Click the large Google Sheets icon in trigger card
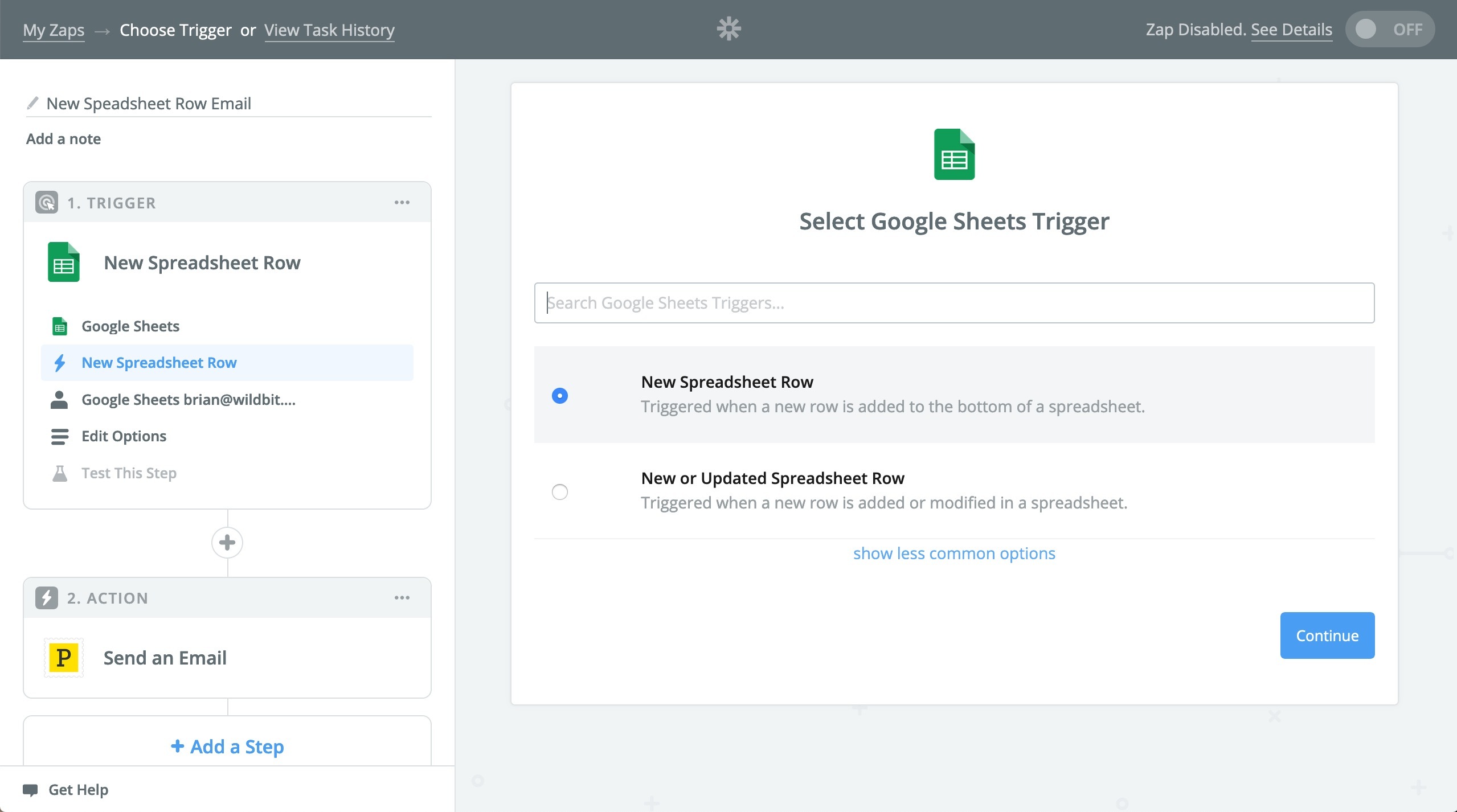 pos(64,262)
